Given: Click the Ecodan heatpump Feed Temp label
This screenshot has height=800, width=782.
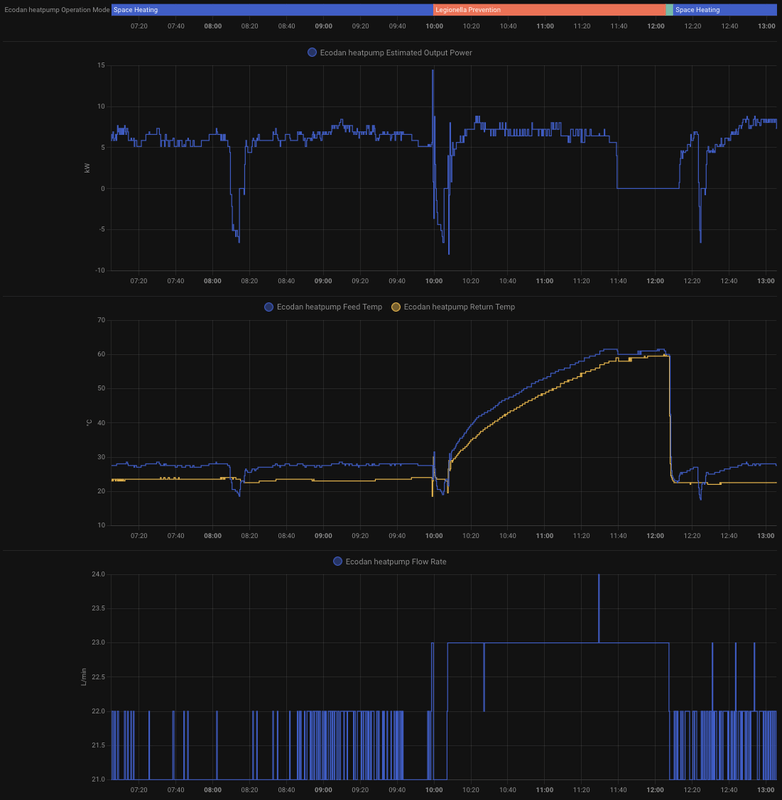Looking at the screenshot, I should click(x=329, y=307).
